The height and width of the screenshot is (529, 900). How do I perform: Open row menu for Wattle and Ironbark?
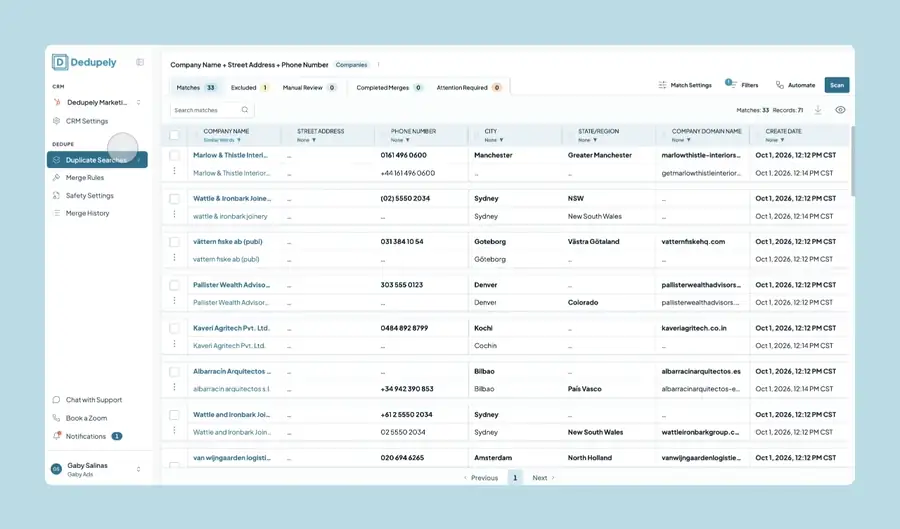[x=174, y=430]
